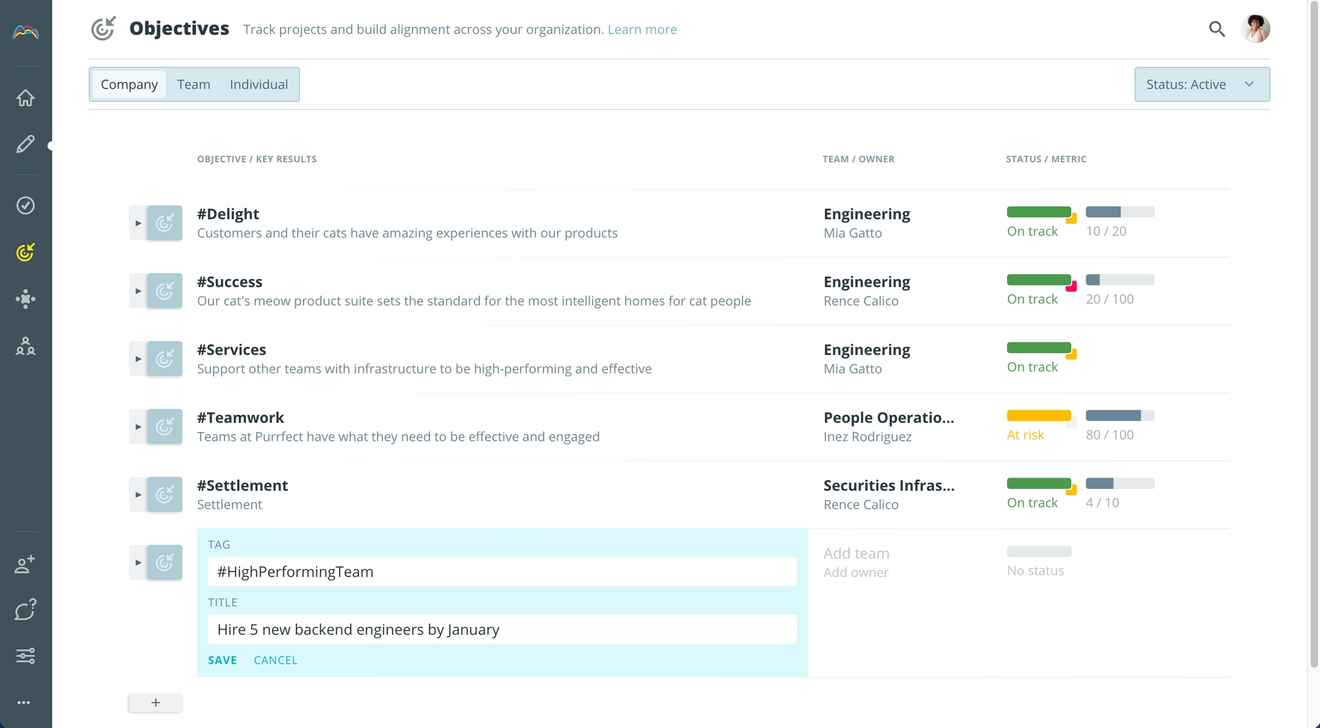Switch to the Team tab
The height and width of the screenshot is (728, 1320).
click(194, 84)
